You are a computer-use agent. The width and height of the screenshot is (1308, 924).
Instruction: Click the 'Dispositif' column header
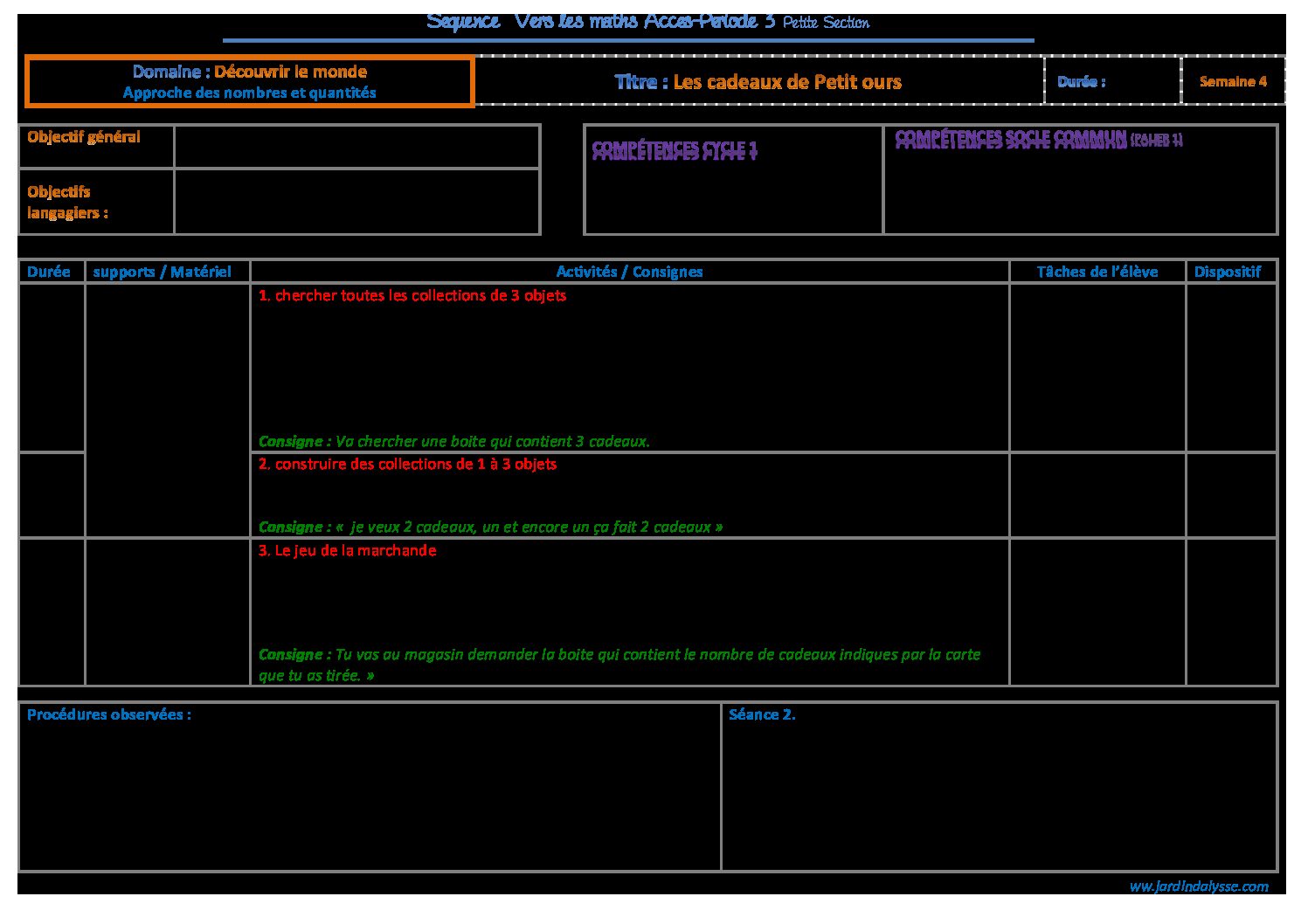pyautogui.click(x=1228, y=272)
